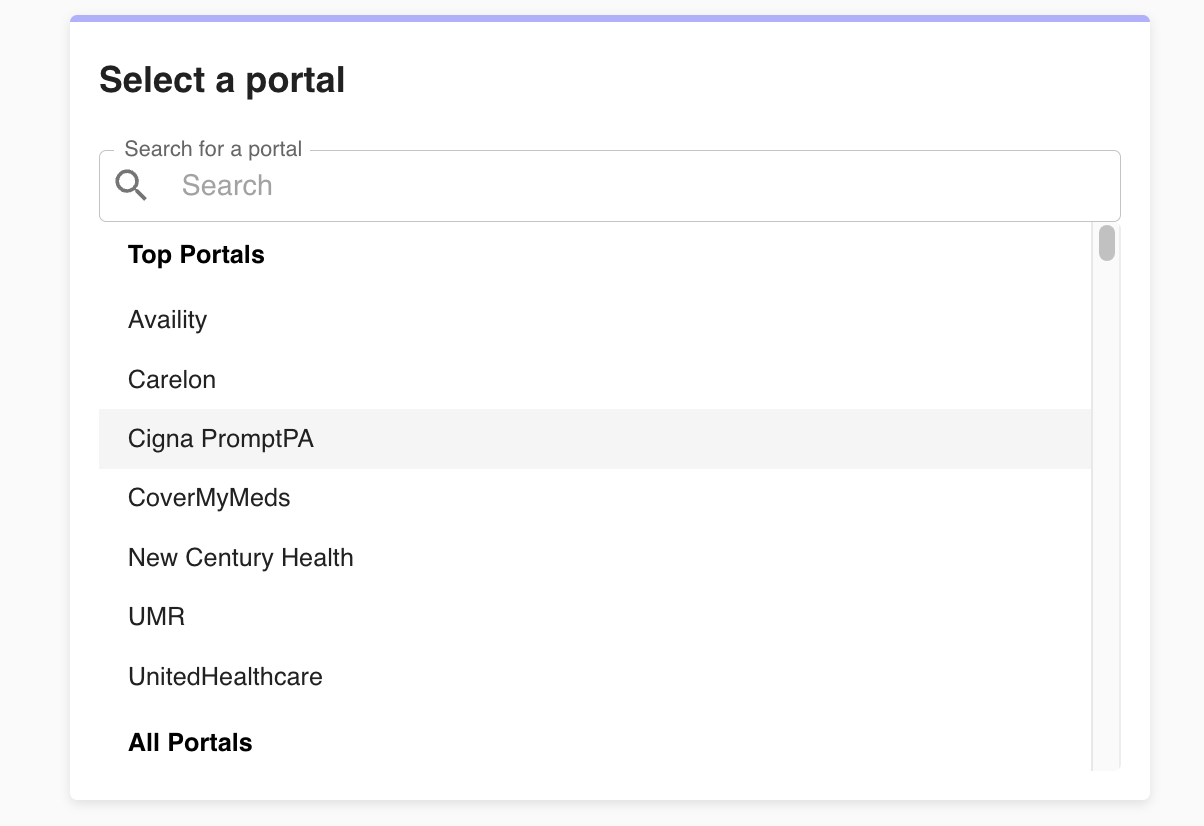1204x826 pixels.
Task: Click the All Portals section header
Action: click(190, 743)
